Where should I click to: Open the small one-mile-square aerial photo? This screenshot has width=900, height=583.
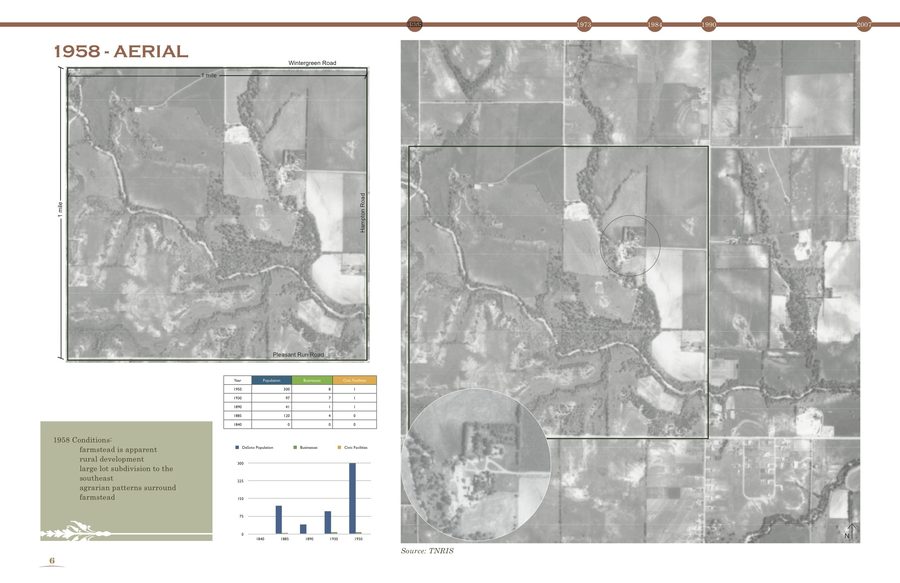218,214
